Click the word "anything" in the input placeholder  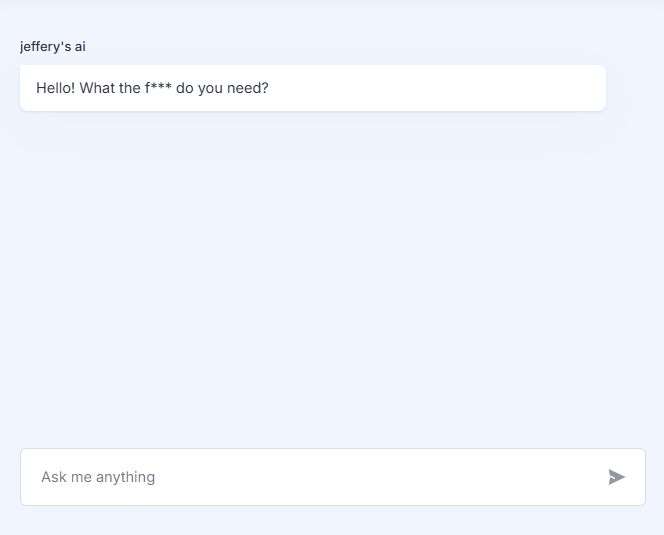click(x=125, y=477)
